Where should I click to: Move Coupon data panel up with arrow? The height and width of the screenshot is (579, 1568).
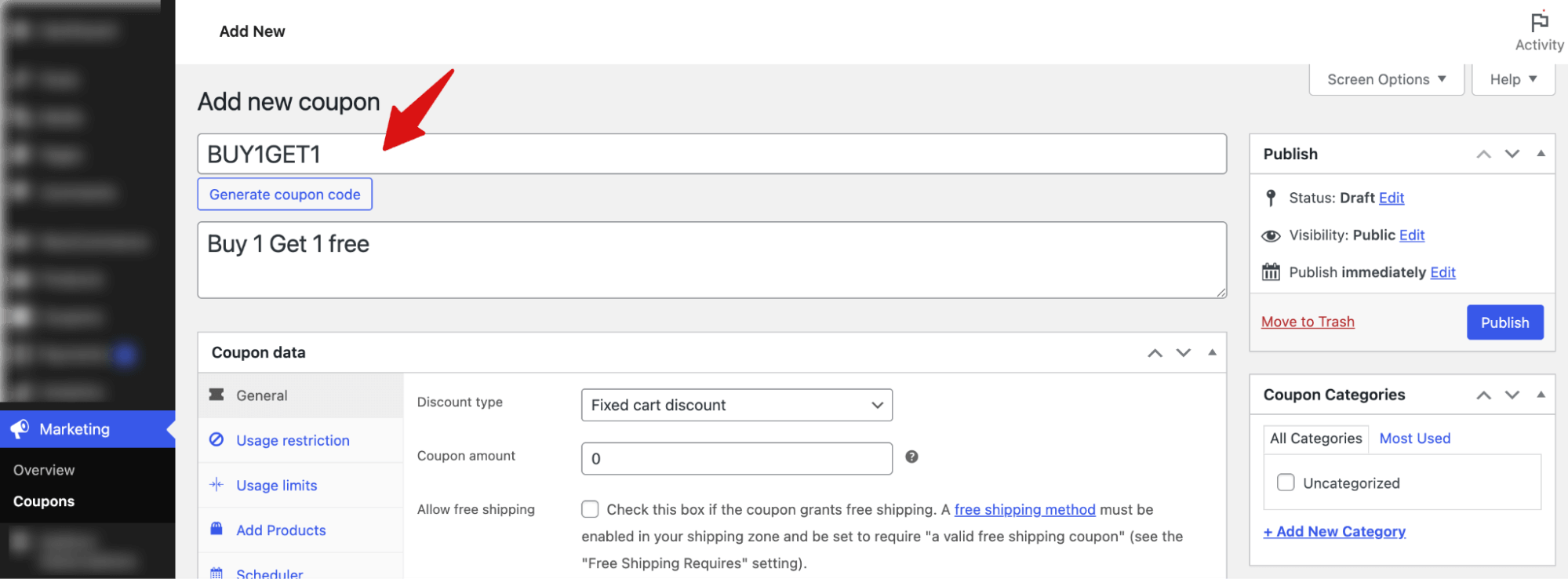point(1155,353)
